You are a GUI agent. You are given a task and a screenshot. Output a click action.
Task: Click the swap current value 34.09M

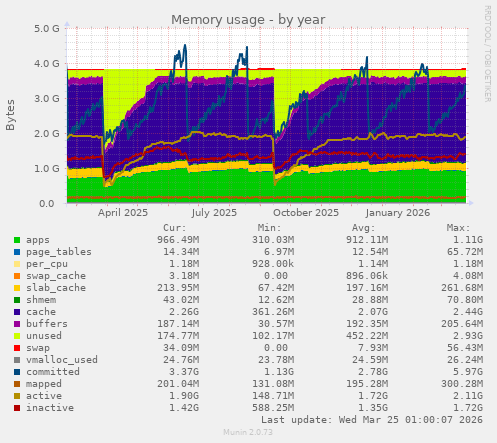181,348
